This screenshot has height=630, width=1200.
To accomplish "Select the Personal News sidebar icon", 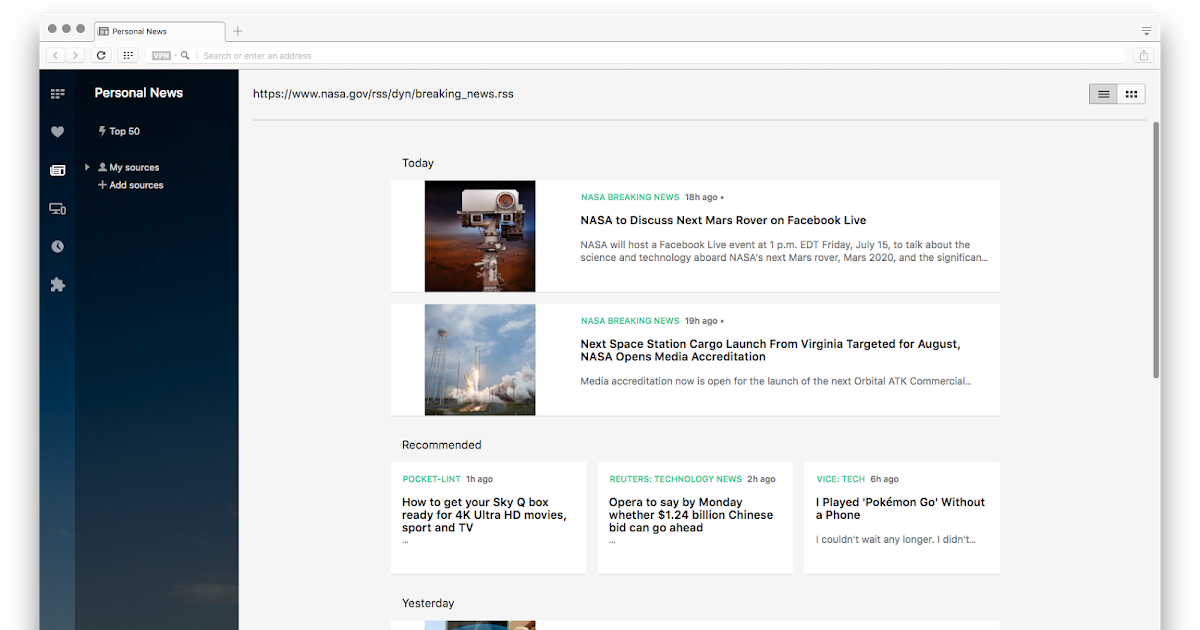I will pyautogui.click(x=57, y=170).
